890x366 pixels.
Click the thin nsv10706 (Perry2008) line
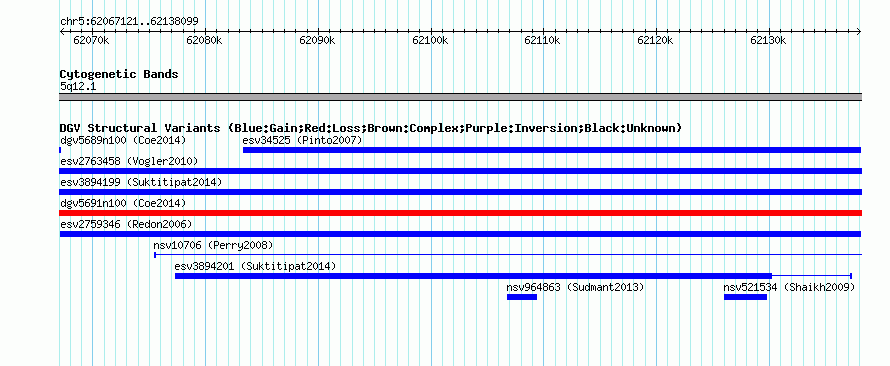508,255
